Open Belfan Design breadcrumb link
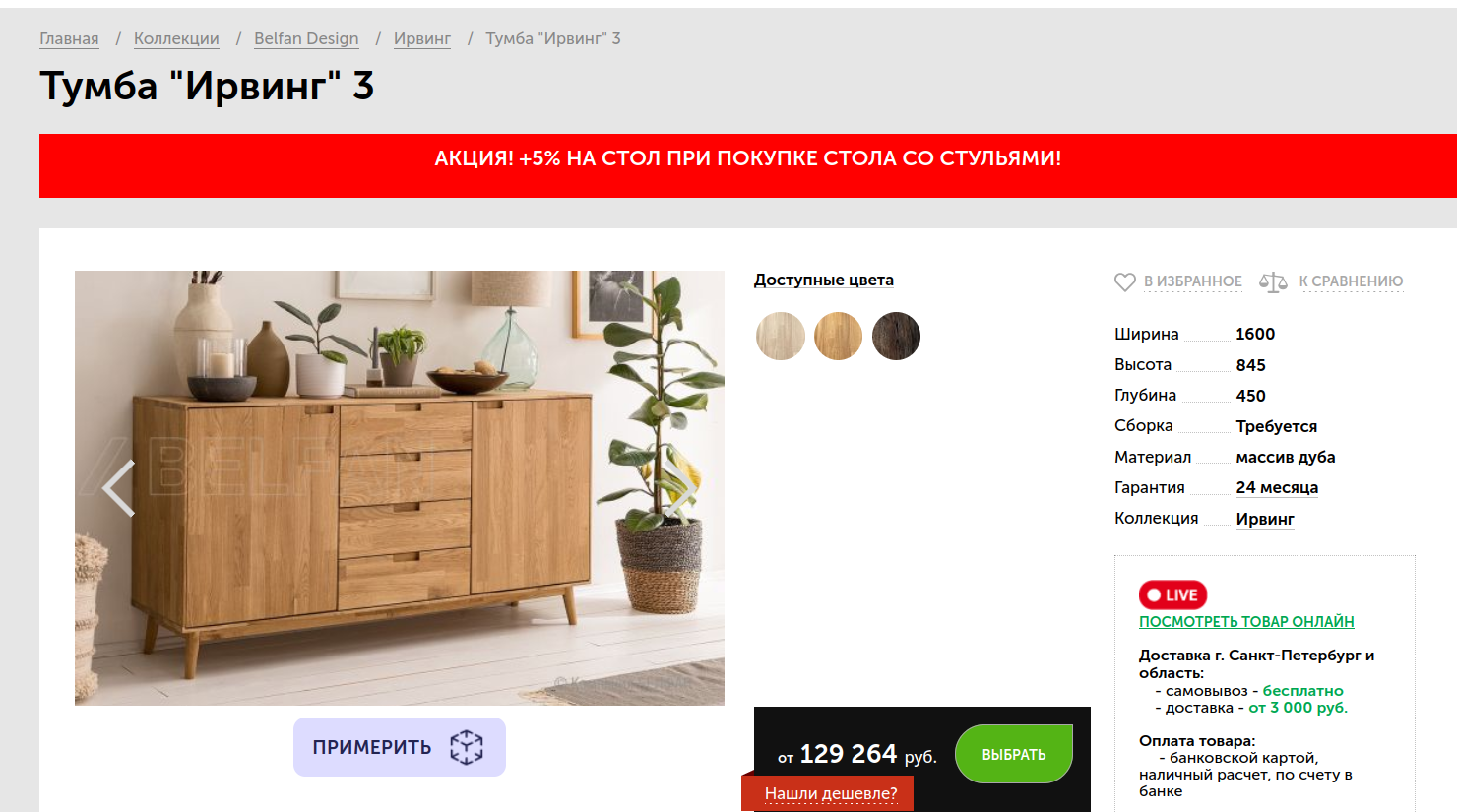Viewport: 1457px width, 812px height. 306,38
